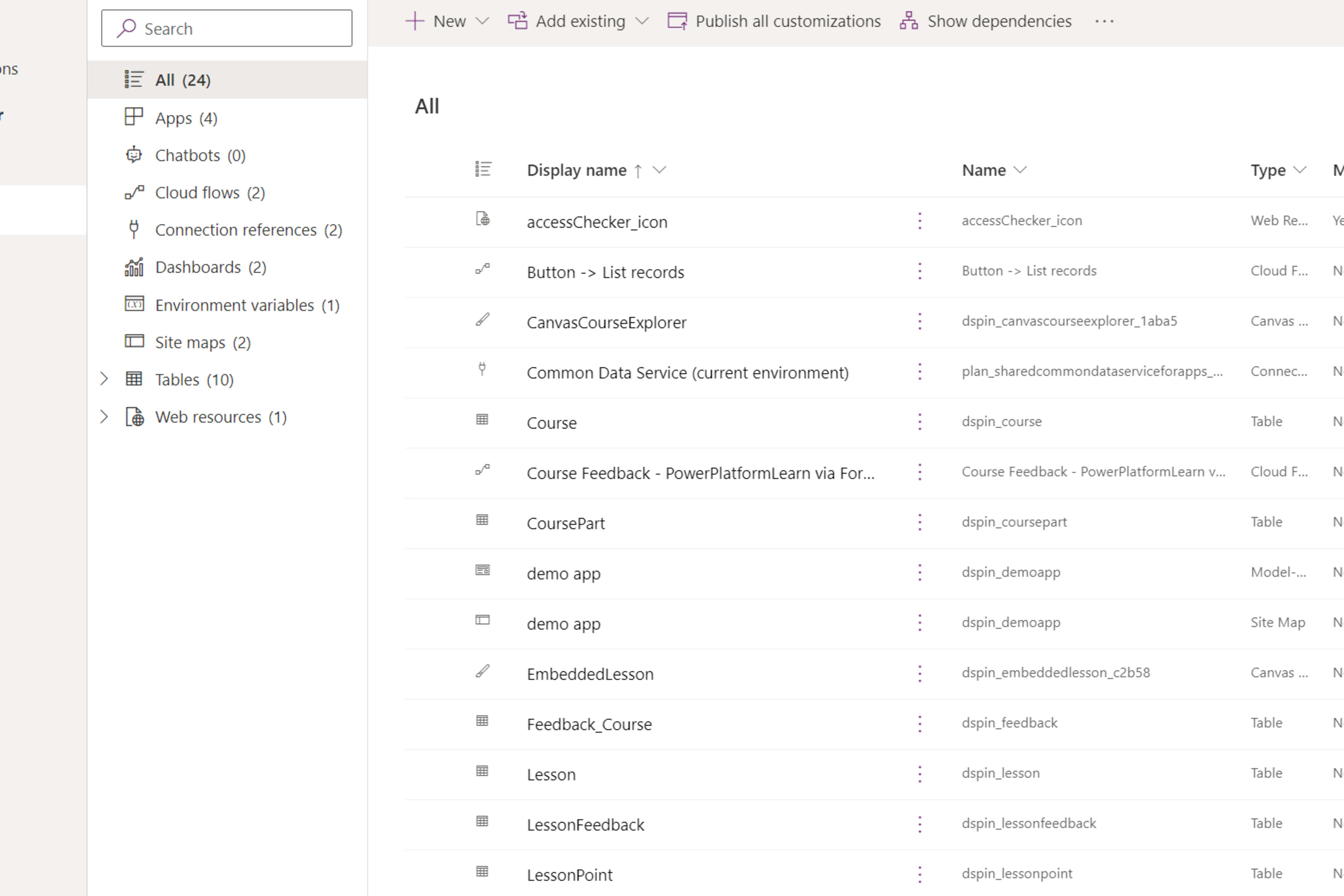Click Add existing in the toolbar
This screenshot has height=896, width=1344.
pyautogui.click(x=566, y=21)
